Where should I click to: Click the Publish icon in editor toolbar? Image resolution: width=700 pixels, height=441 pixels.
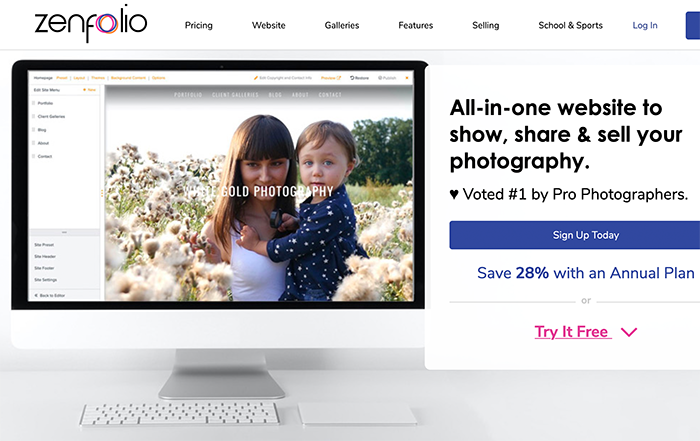point(380,78)
